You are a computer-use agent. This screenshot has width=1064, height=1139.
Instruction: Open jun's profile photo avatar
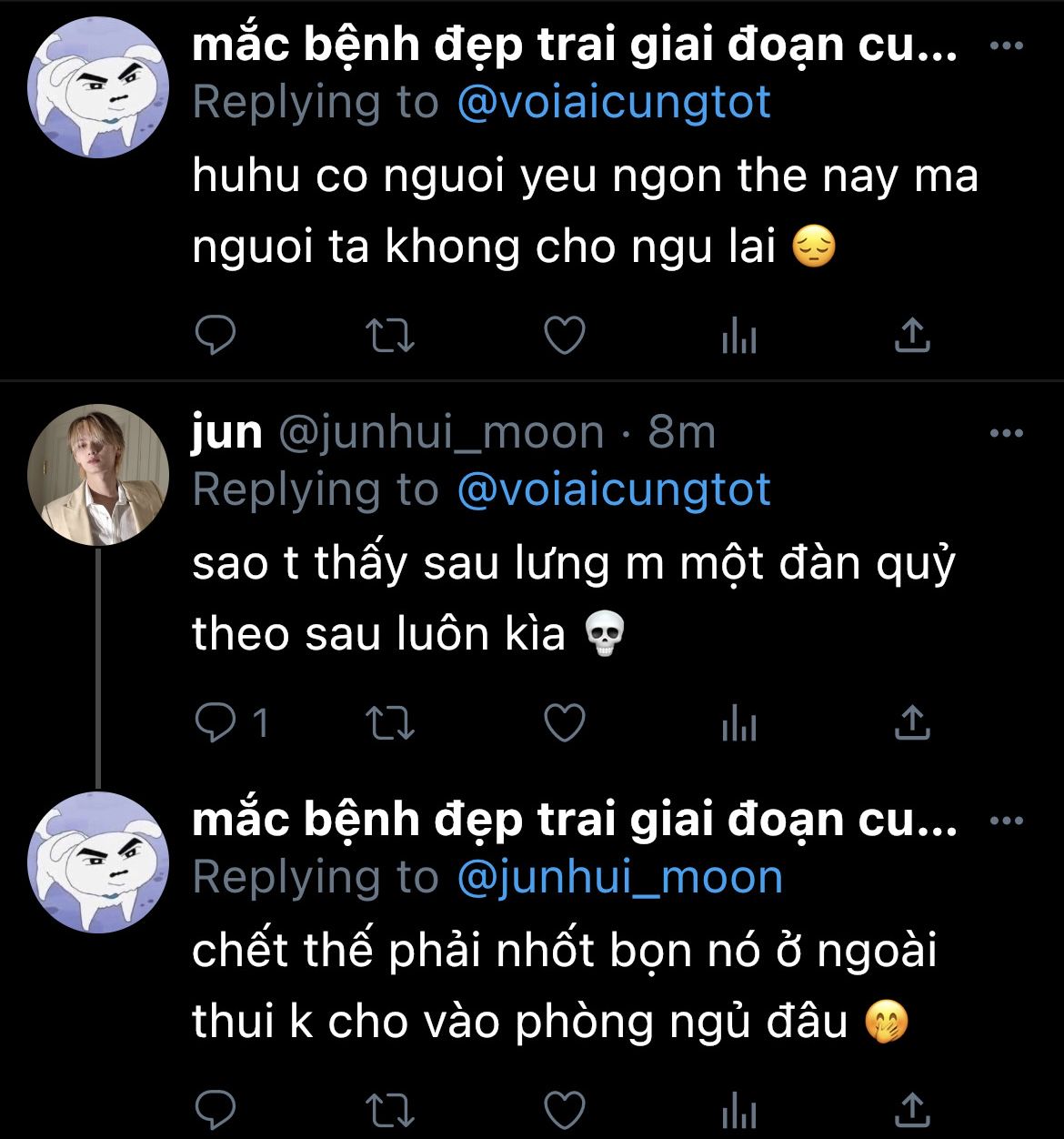99,474
